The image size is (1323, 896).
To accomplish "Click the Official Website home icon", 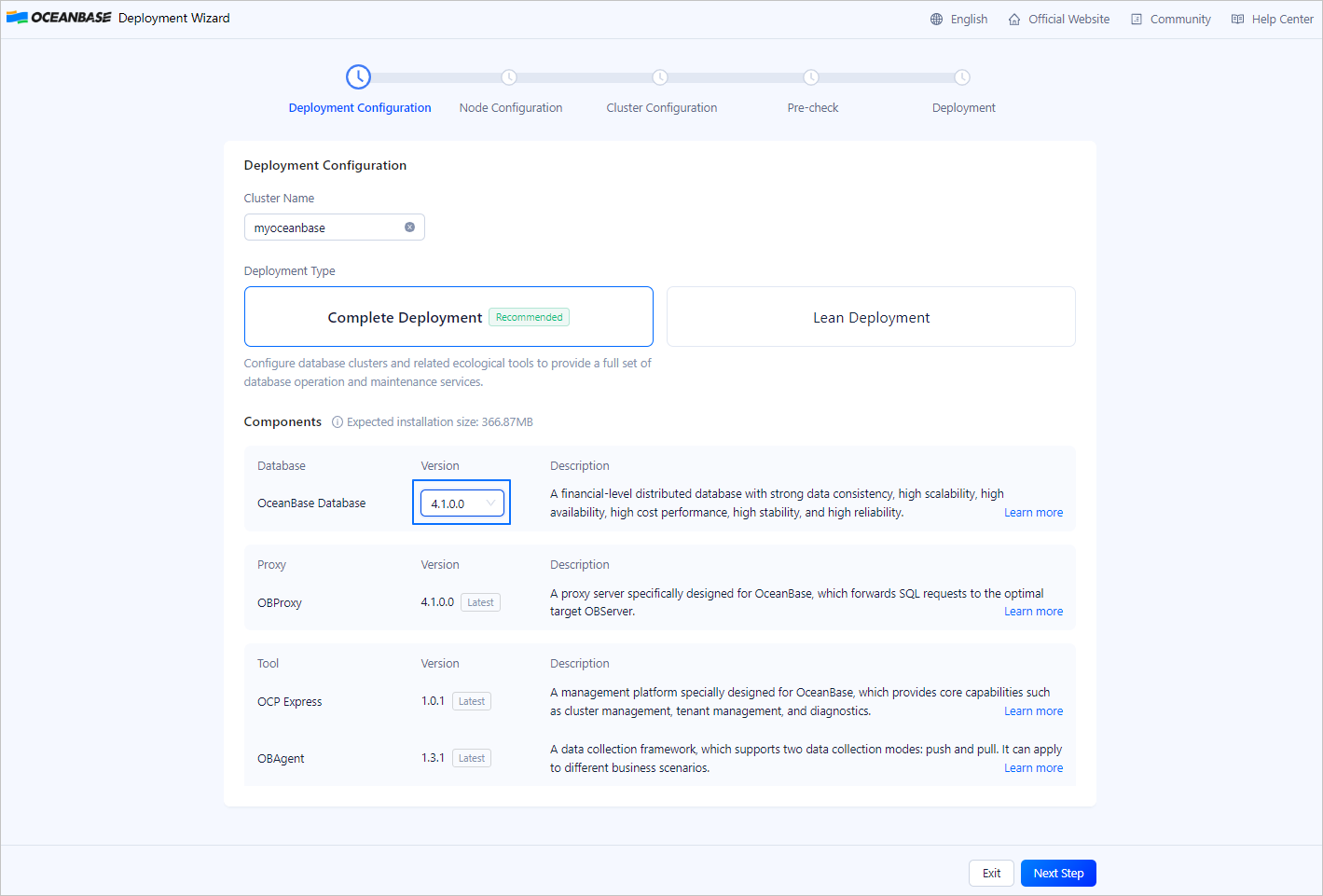I will [1014, 19].
